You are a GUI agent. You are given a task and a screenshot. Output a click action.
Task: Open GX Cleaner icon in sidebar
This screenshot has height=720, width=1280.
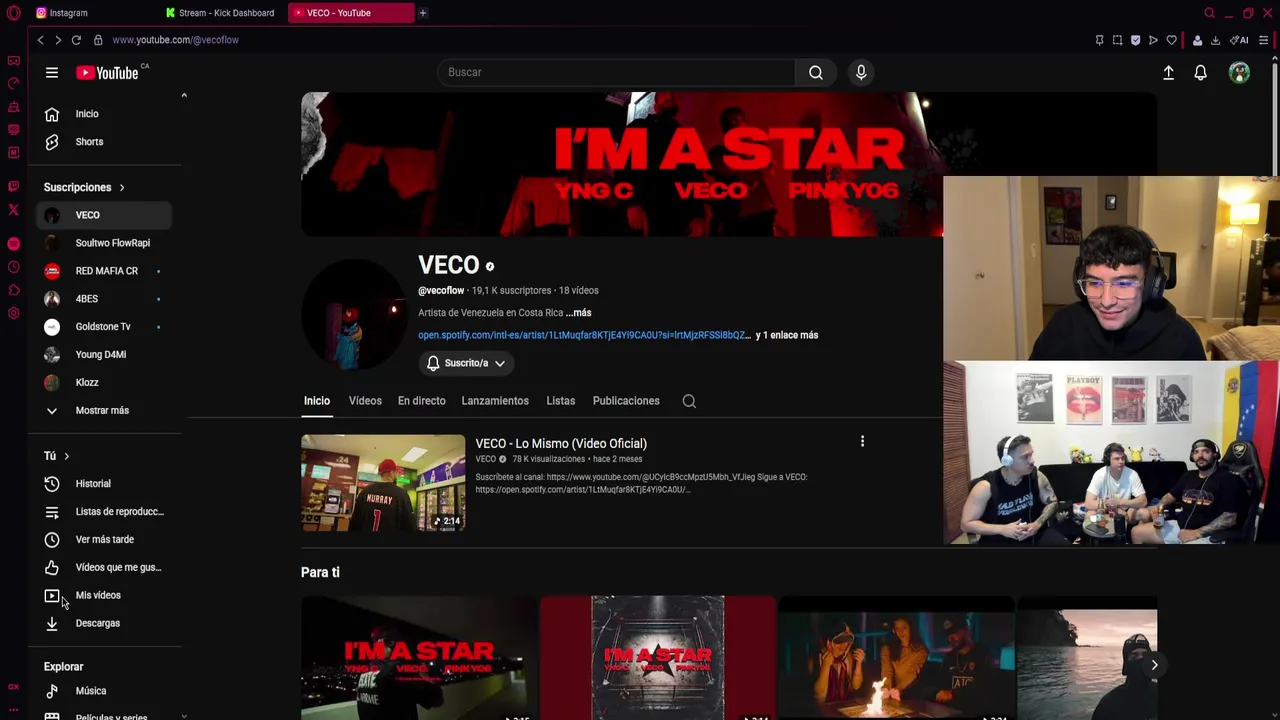tap(13, 107)
